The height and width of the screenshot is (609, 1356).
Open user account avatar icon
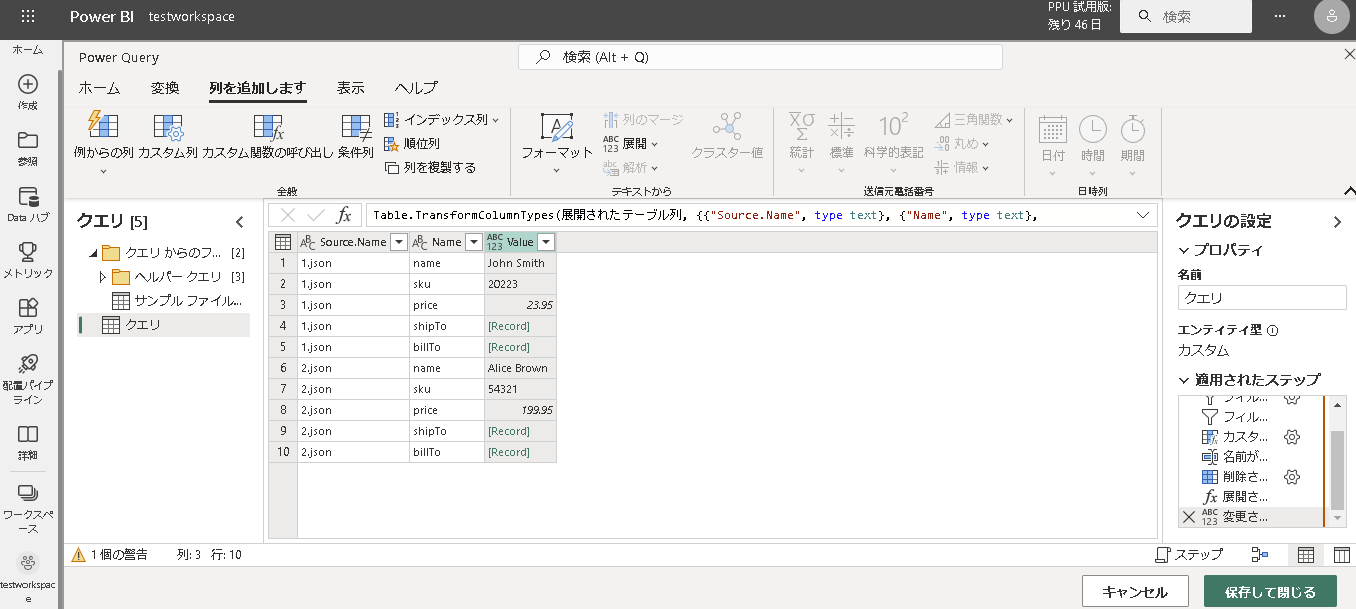tap(1331, 17)
